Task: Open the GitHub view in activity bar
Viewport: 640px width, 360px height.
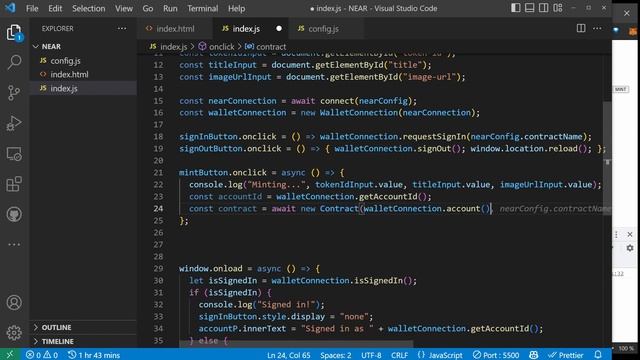Action: pos(14,214)
